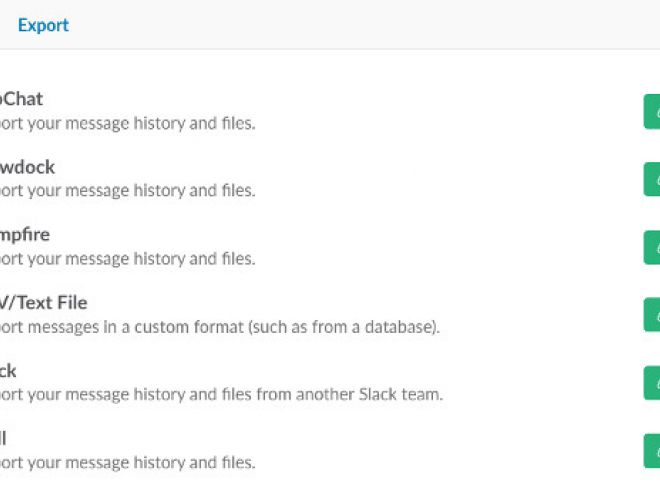The width and height of the screenshot is (660, 495).
Task: Click the green button in the HipChat row
Action: 652,112
